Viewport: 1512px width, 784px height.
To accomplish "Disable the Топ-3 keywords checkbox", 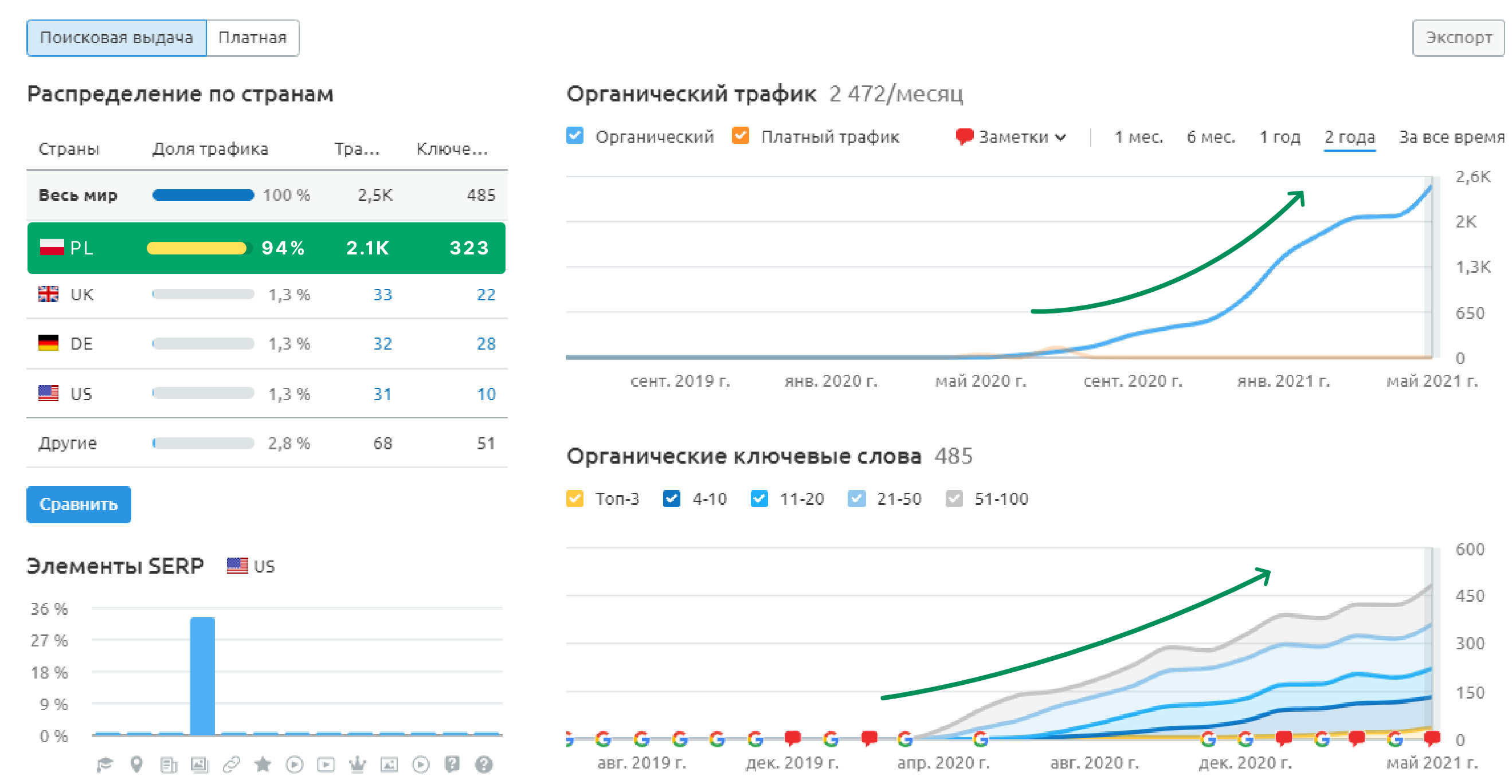I will point(575,498).
